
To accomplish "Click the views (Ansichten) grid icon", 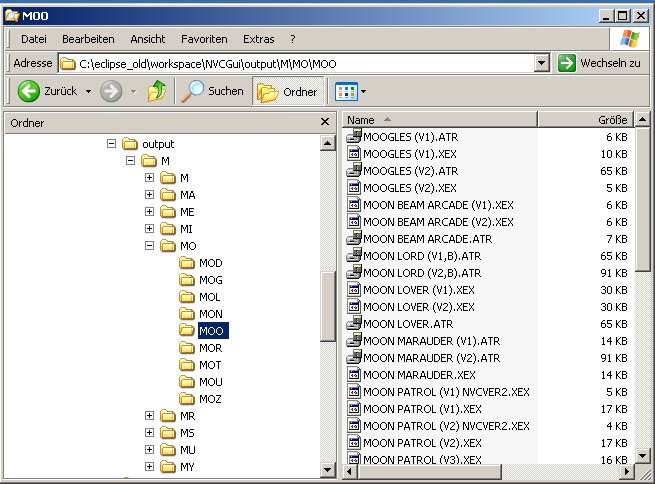I will tap(346, 91).
